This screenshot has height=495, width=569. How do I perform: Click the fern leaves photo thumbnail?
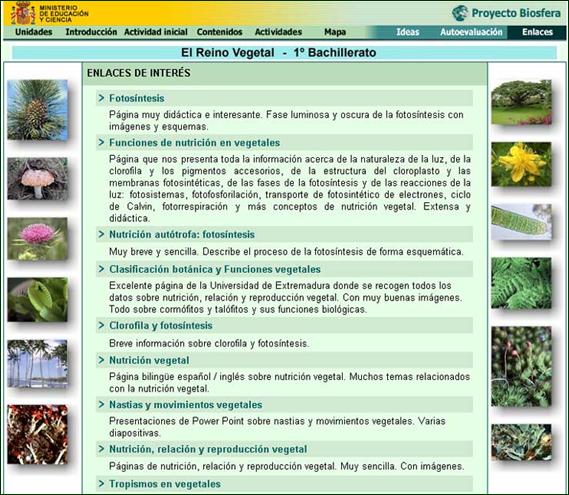click(x=521, y=283)
